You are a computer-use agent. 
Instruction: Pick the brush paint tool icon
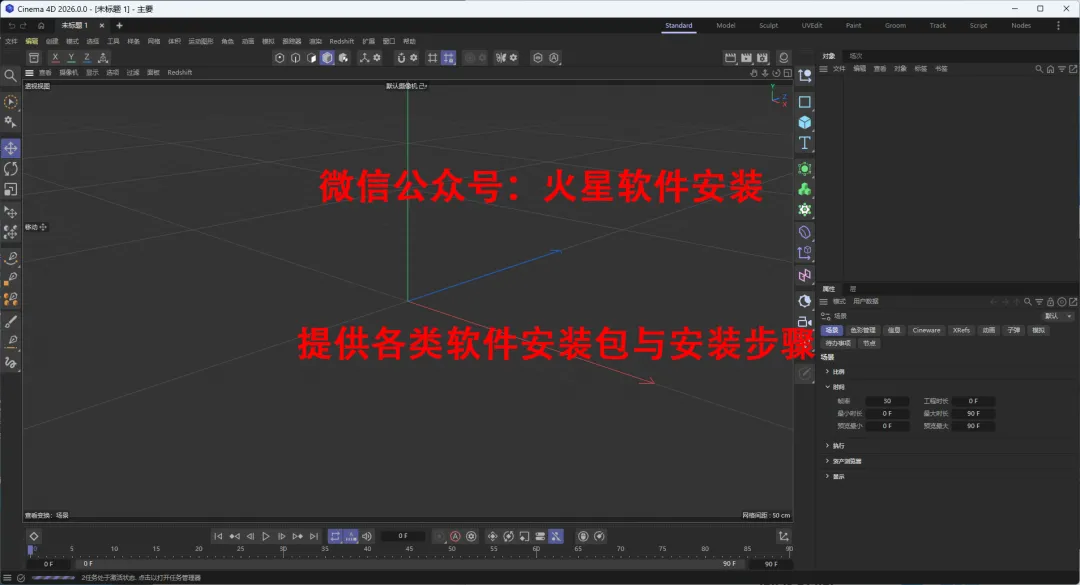[x=10, y=322]
